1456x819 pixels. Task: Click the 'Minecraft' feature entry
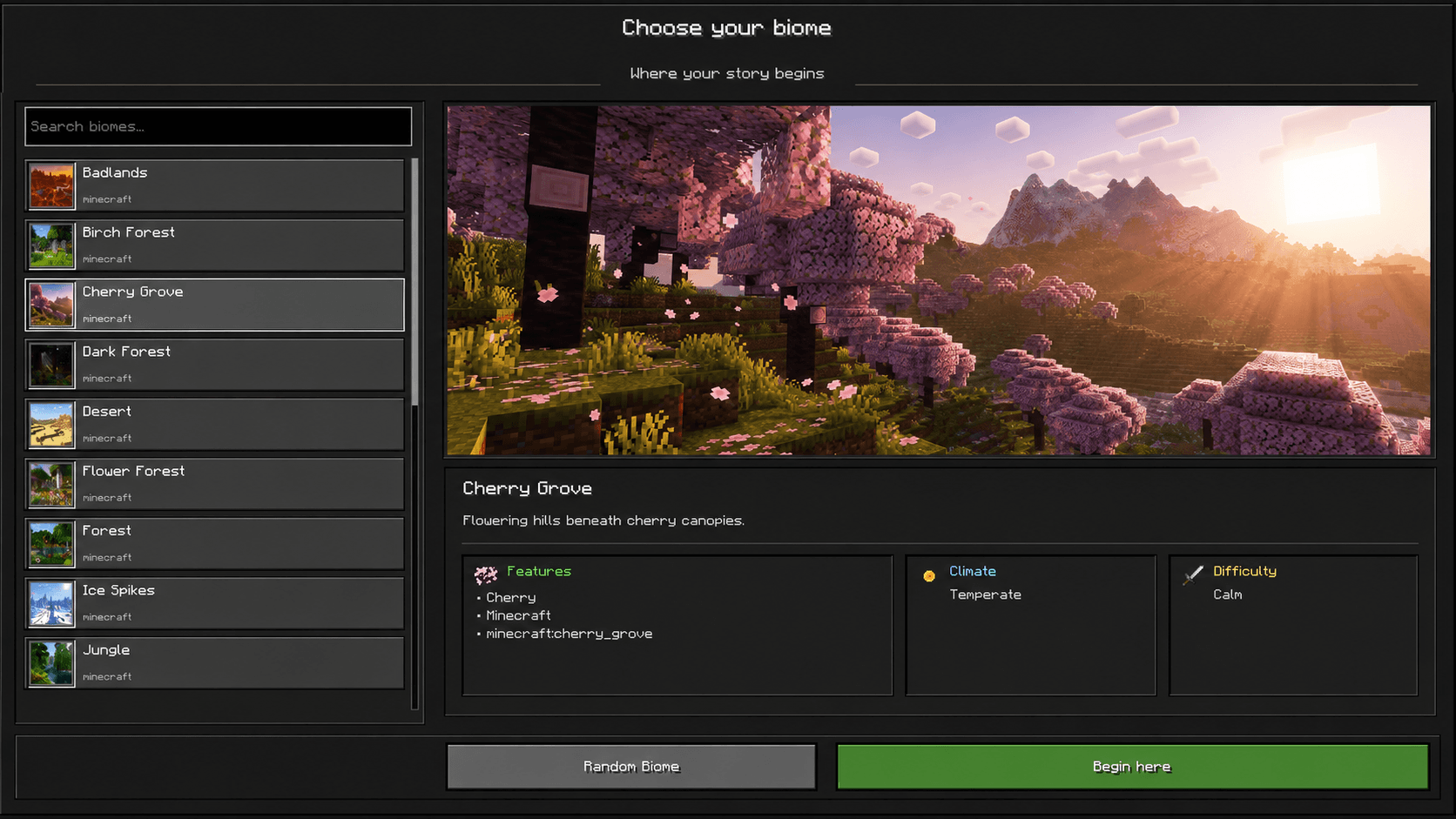point(518,615)
